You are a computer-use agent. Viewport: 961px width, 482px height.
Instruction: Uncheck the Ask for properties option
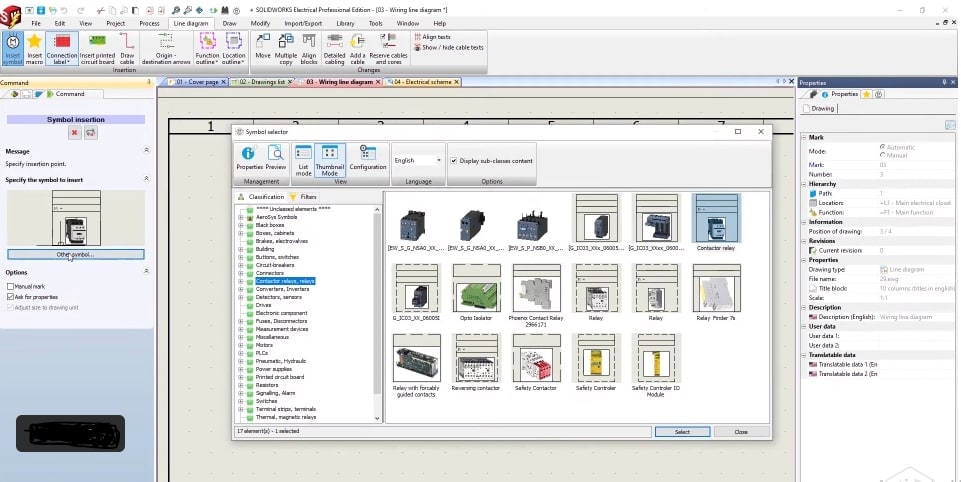10,297
